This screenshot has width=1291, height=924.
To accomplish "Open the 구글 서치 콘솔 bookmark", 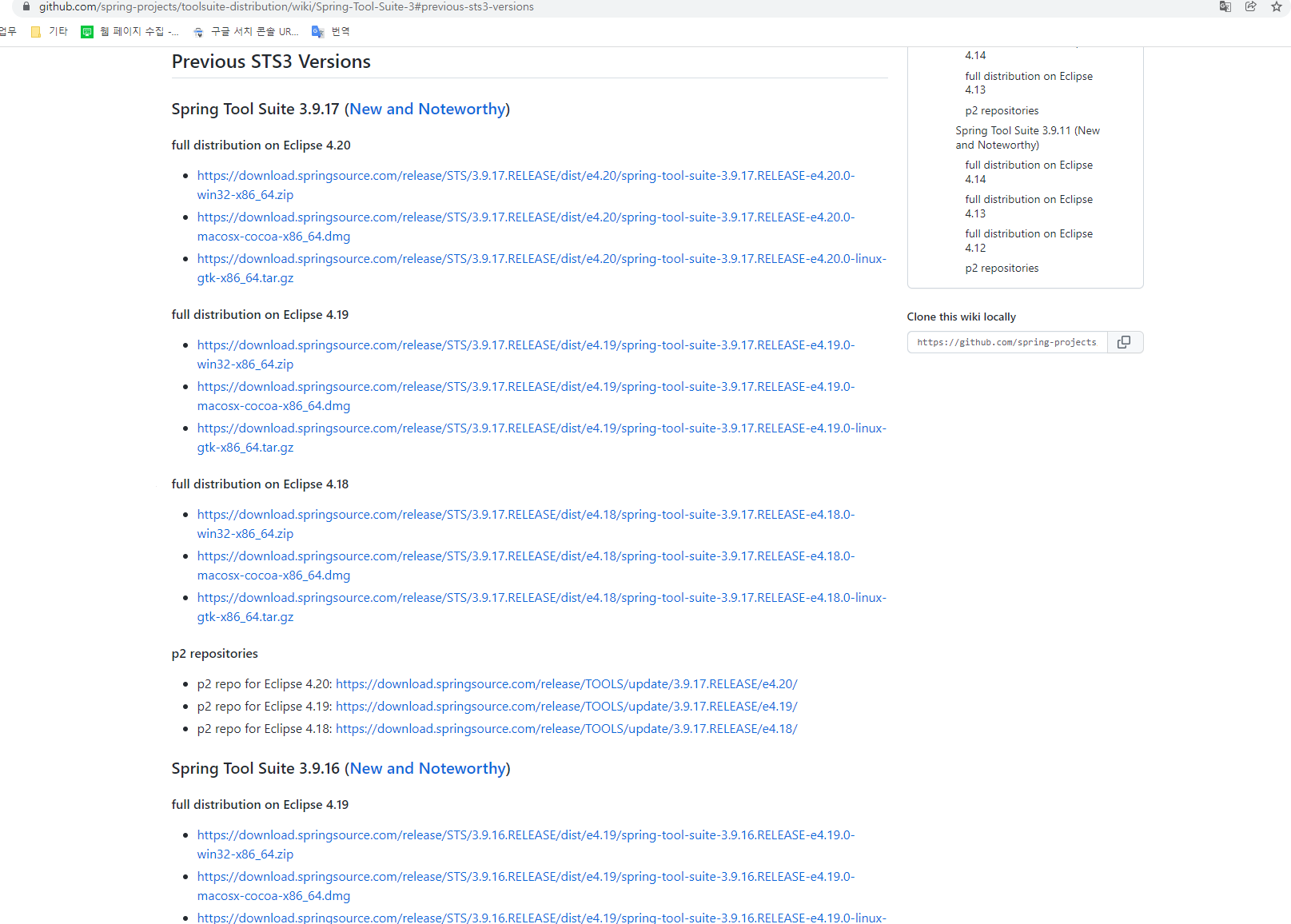I will [245, 32].
